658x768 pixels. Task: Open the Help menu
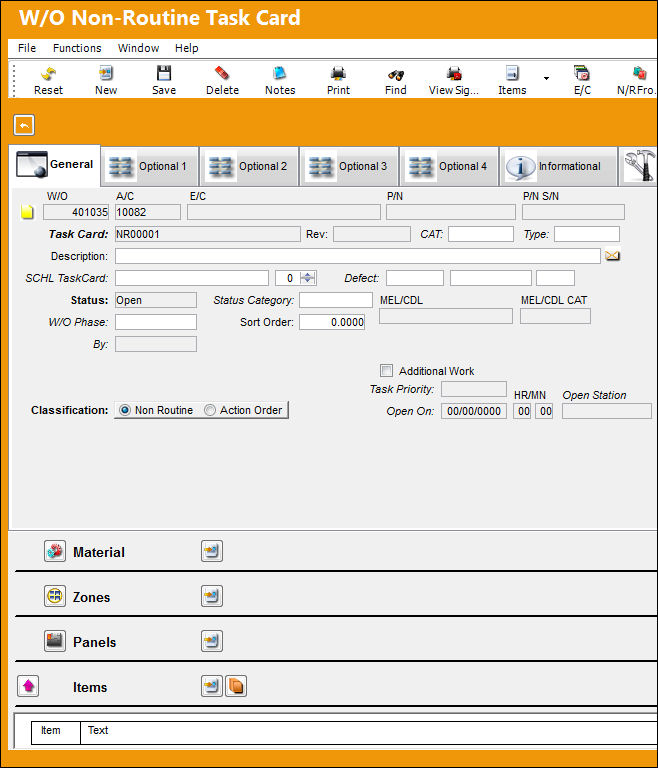click(x=187, y=48)
